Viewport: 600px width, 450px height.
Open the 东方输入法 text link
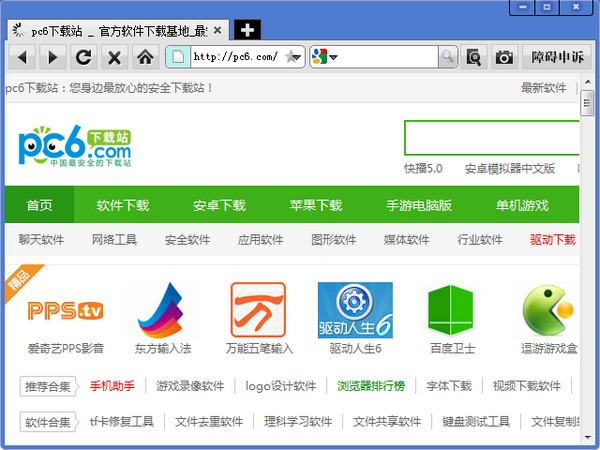point(163,348)
